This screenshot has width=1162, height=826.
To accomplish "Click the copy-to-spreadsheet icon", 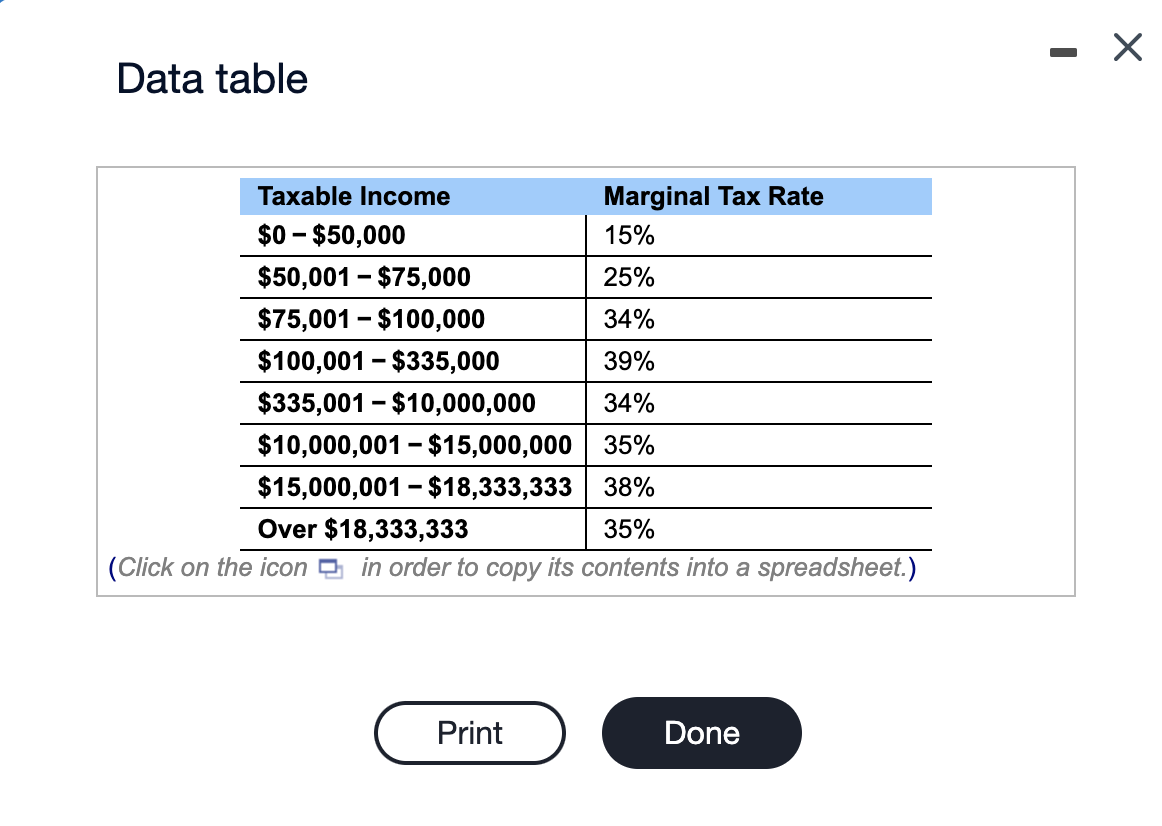I will point(329,567).
